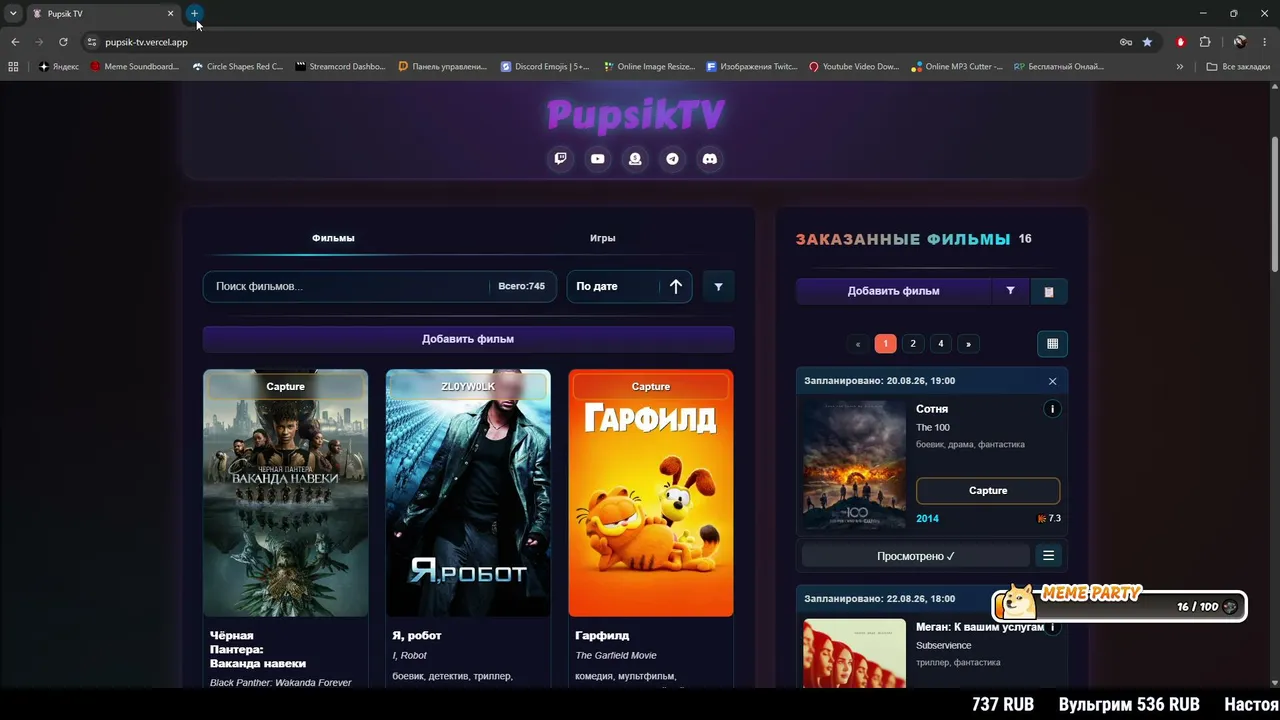
Task: Click the wide Добавить фильм button under the search
Action: 468,339
